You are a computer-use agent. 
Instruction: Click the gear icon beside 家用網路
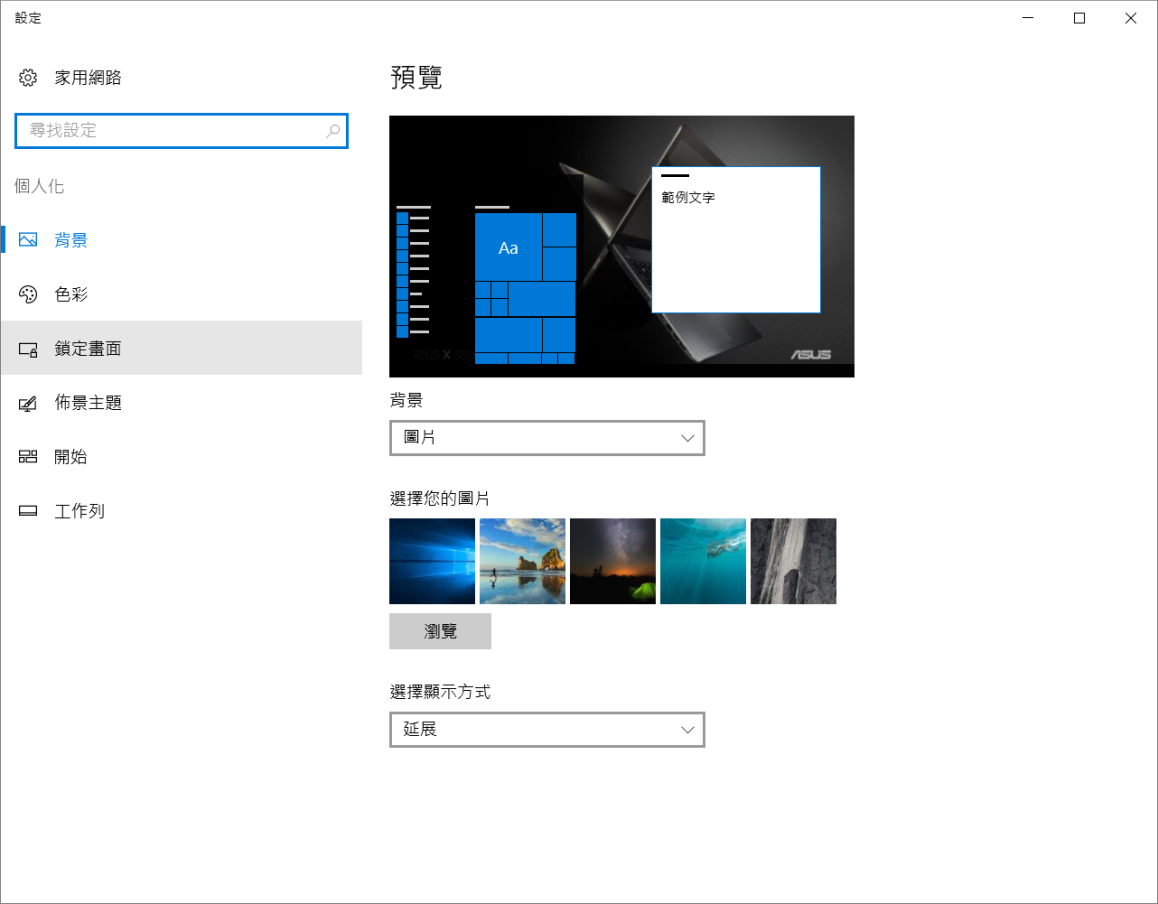pos(28,78)
